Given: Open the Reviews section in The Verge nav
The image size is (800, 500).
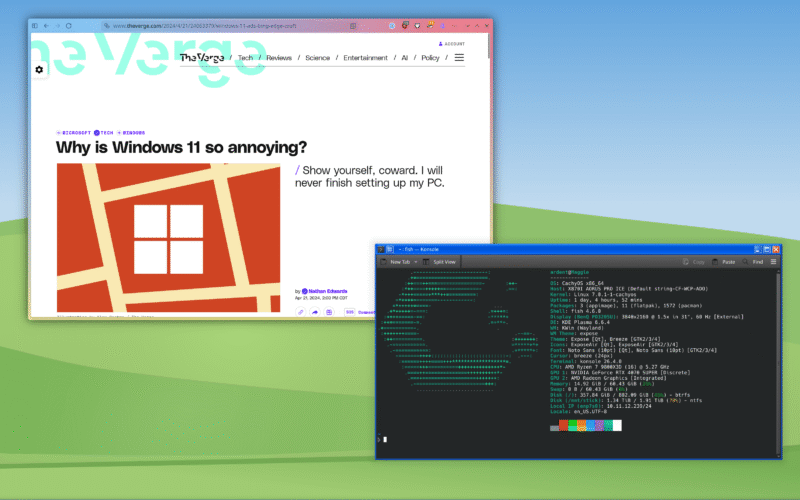Looking at the screenshot, I should point(279,58).
